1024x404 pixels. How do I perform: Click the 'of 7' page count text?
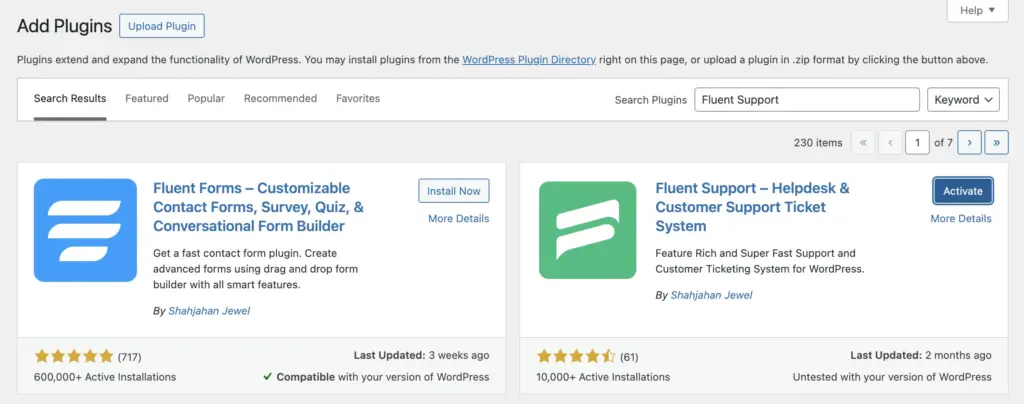click(x=943, y=142)
